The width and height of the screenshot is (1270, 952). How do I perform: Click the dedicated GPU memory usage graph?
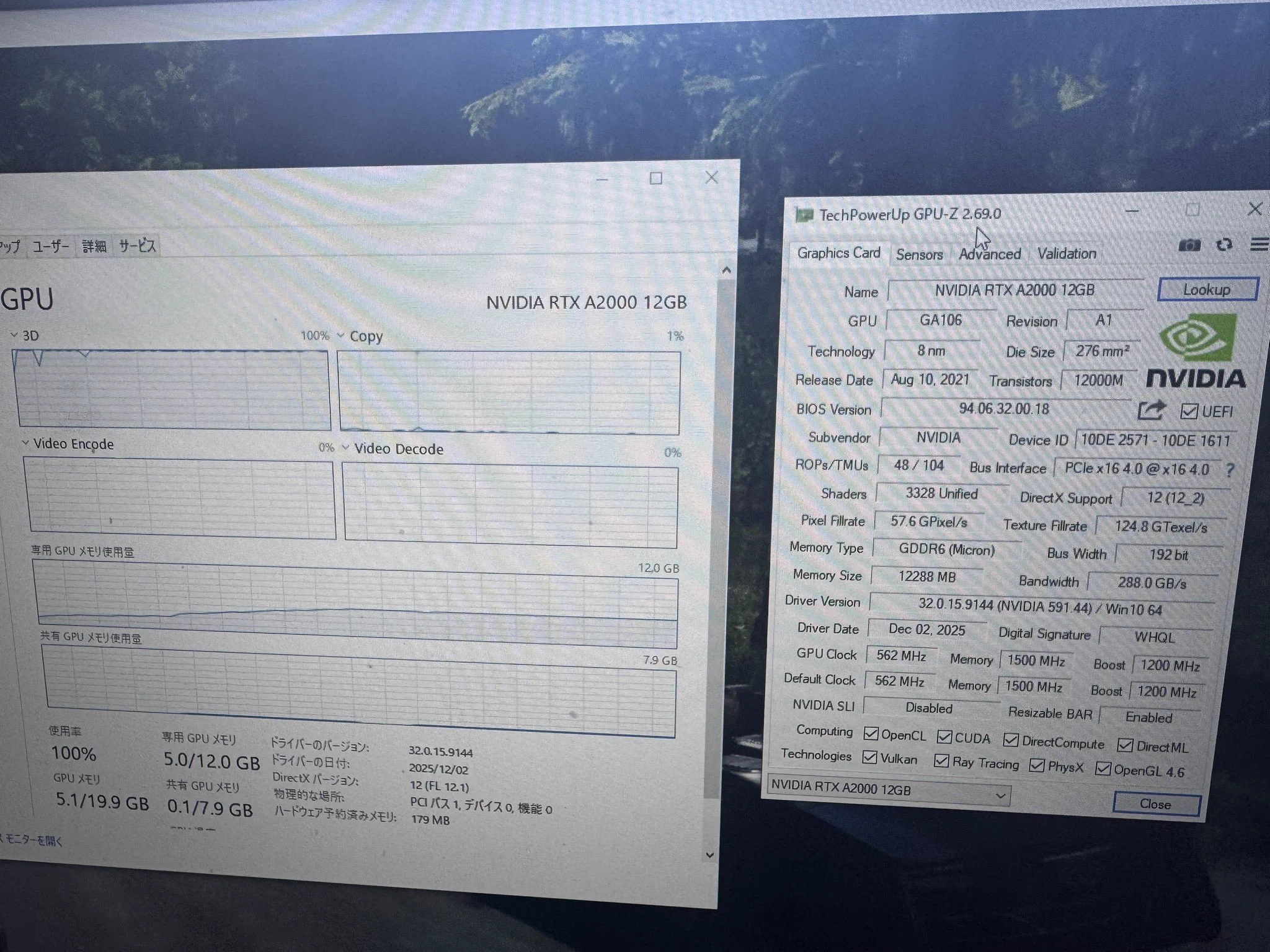[x=357, y=605]
